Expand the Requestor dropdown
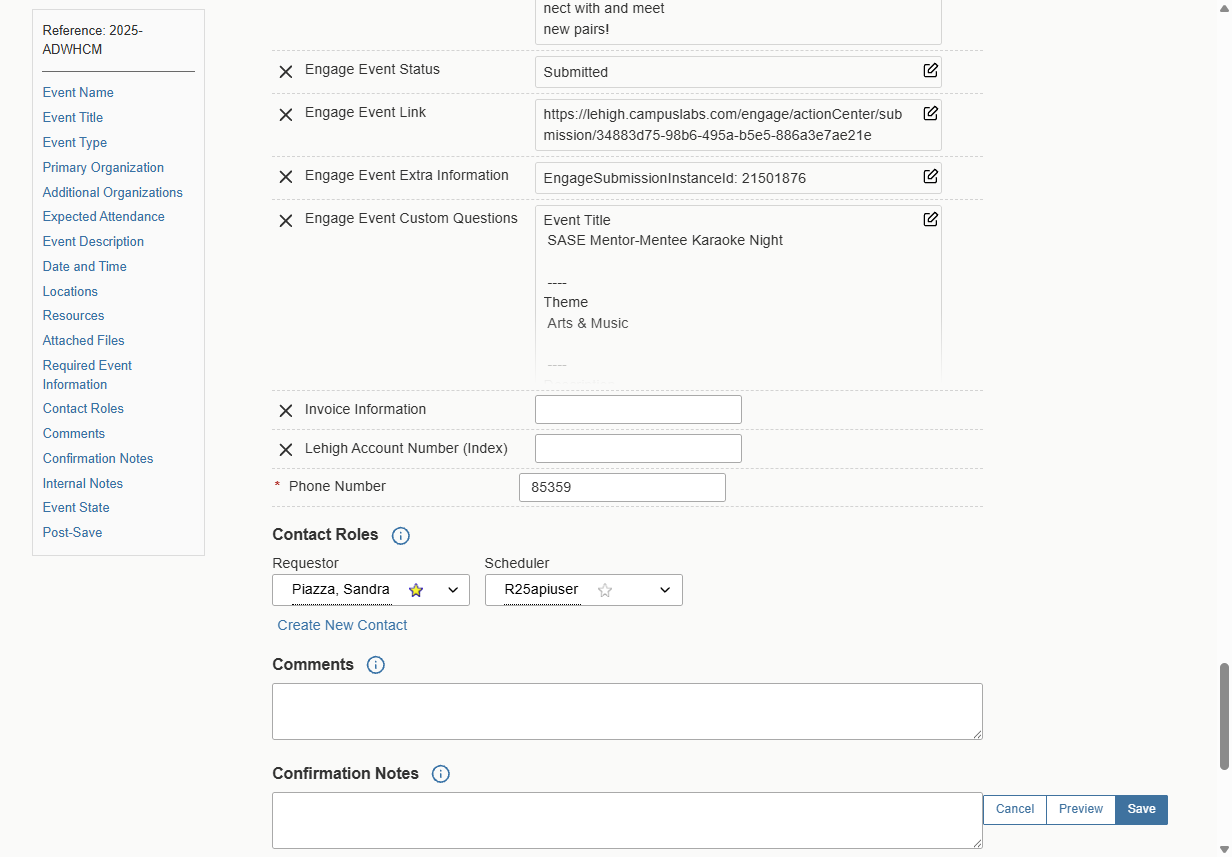1232x857 pixels. coord(453,590)
